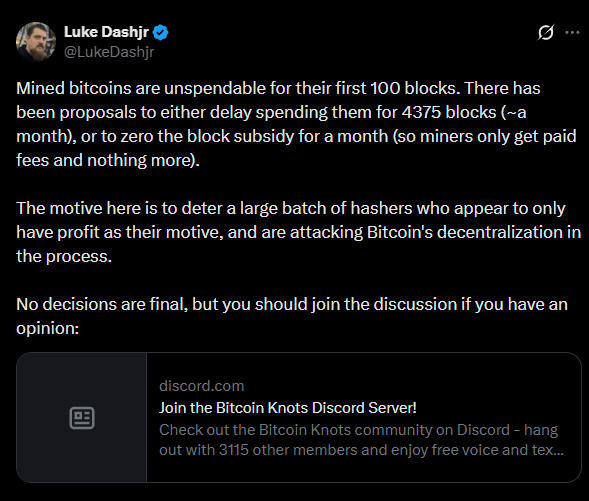Screen dimensions: 589x501
Task: Click the word 'opinion:' above the card
Action: 48,329
